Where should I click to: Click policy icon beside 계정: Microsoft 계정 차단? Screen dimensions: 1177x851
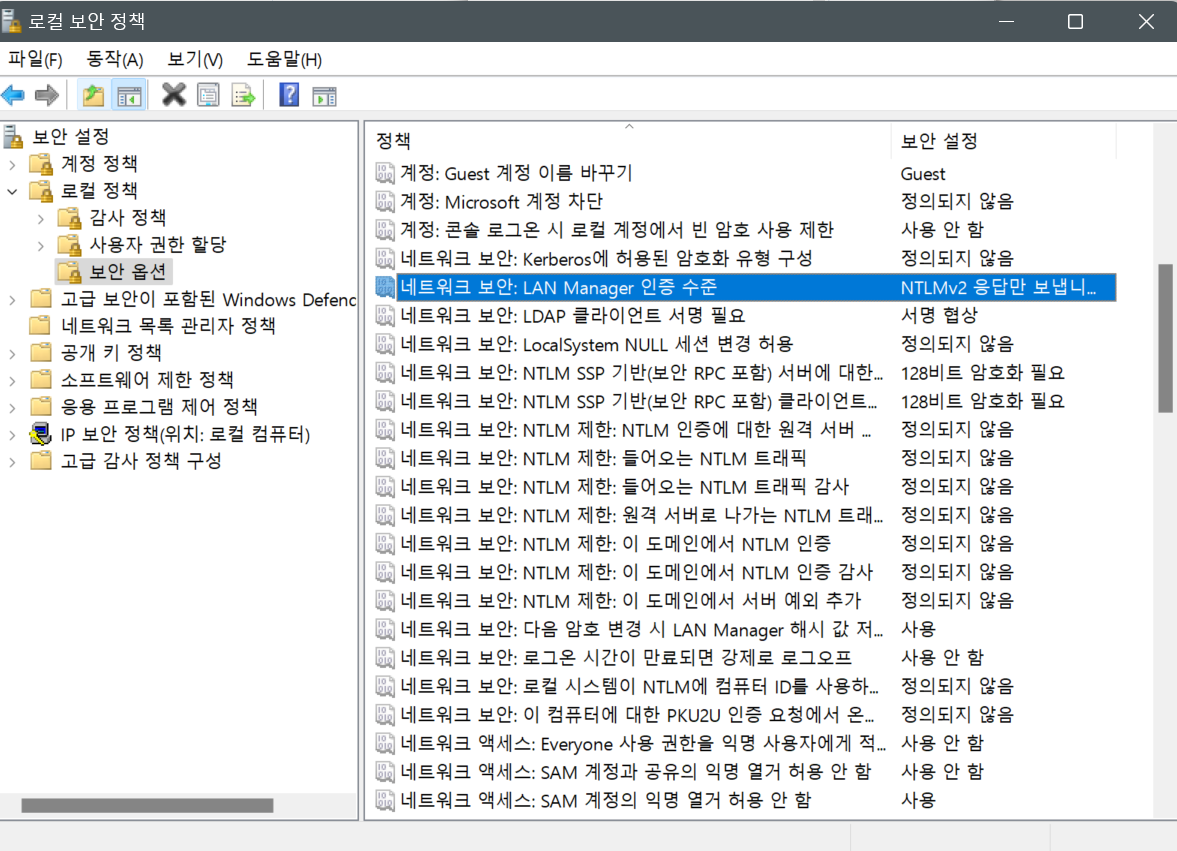(x=385, y=202)
